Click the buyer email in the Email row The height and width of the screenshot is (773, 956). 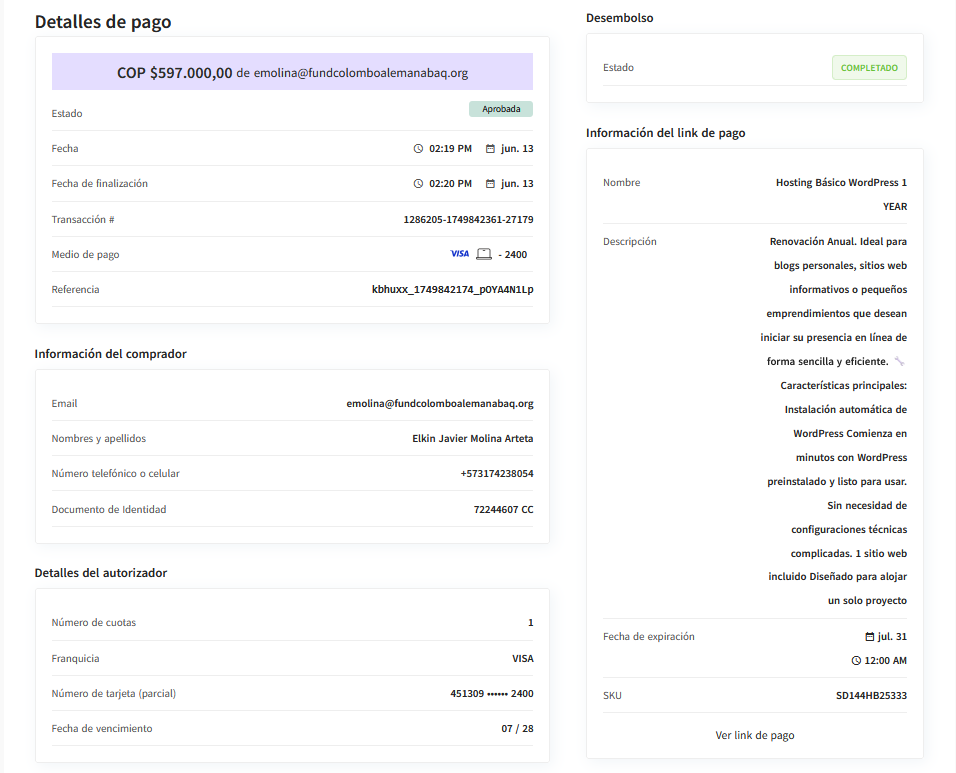pyautogui.click(x=440, y=404)
